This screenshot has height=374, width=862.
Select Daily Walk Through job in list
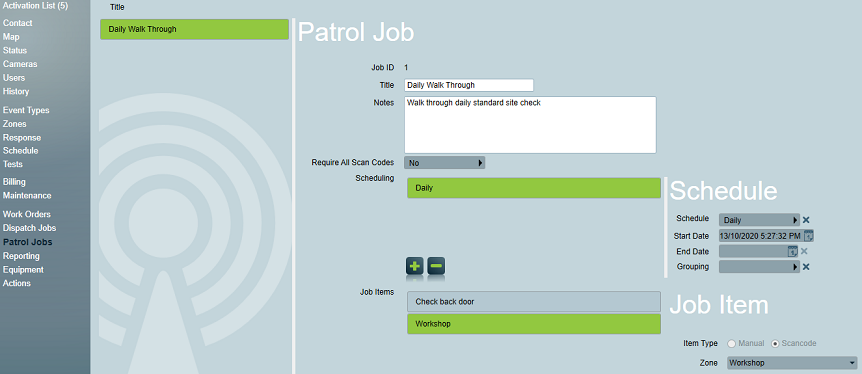(195, 30)
